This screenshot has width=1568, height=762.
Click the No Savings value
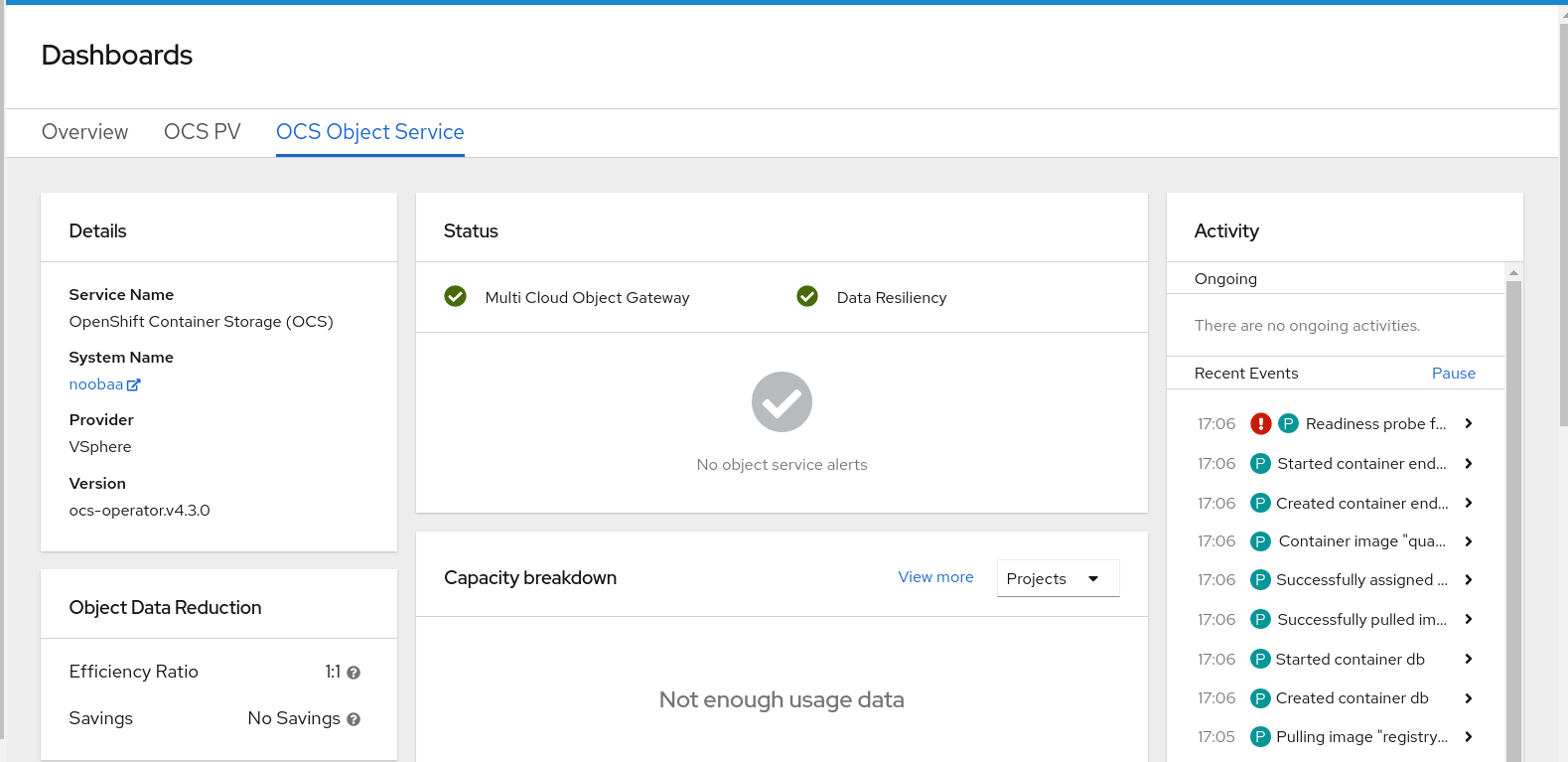click(294, 718)
